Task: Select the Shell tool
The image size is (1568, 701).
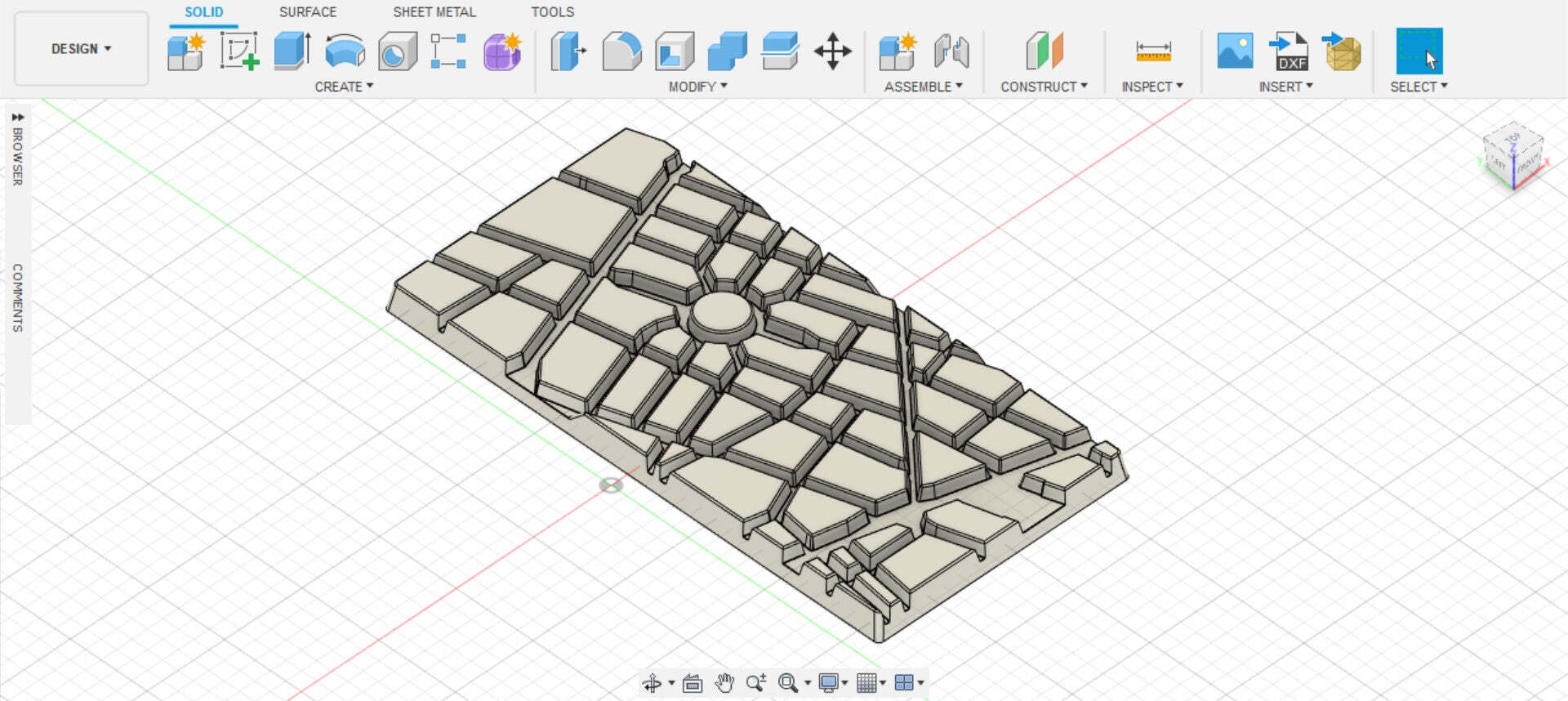Action: tap(675, 51)
